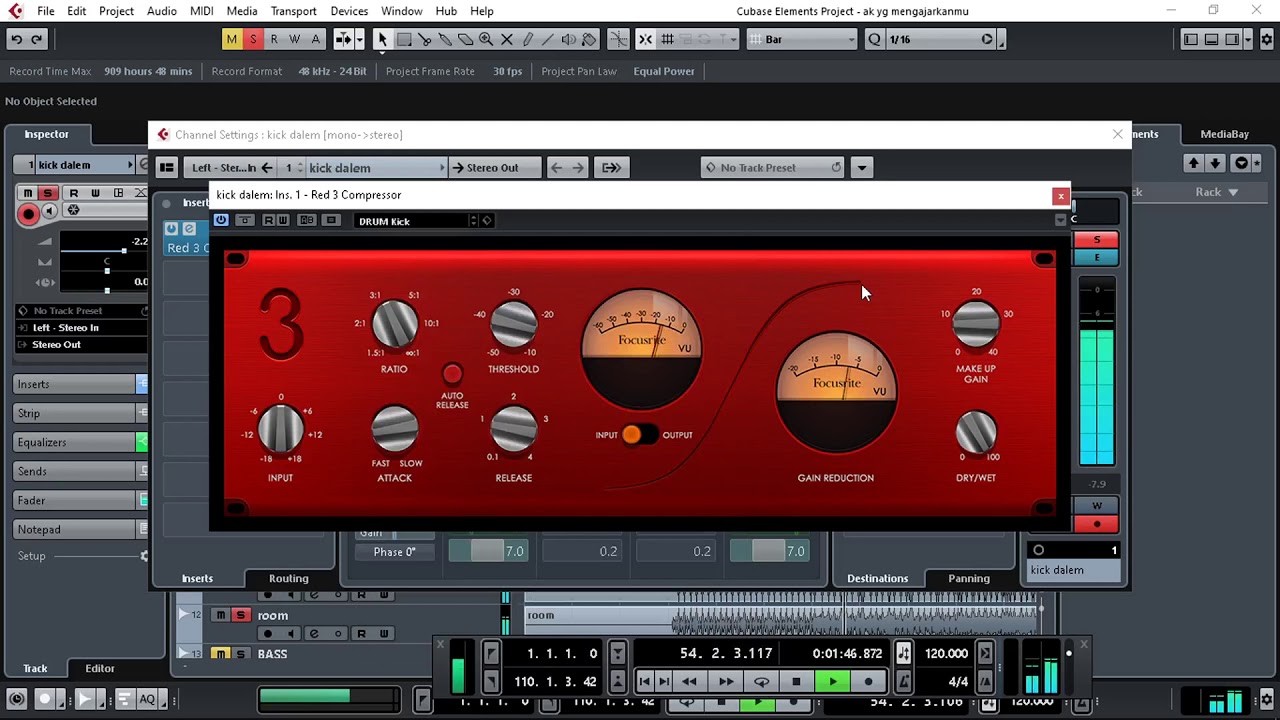Select the Object Selection arrow tool
This screenshot has width=1280, height=720.
(382, 39)
